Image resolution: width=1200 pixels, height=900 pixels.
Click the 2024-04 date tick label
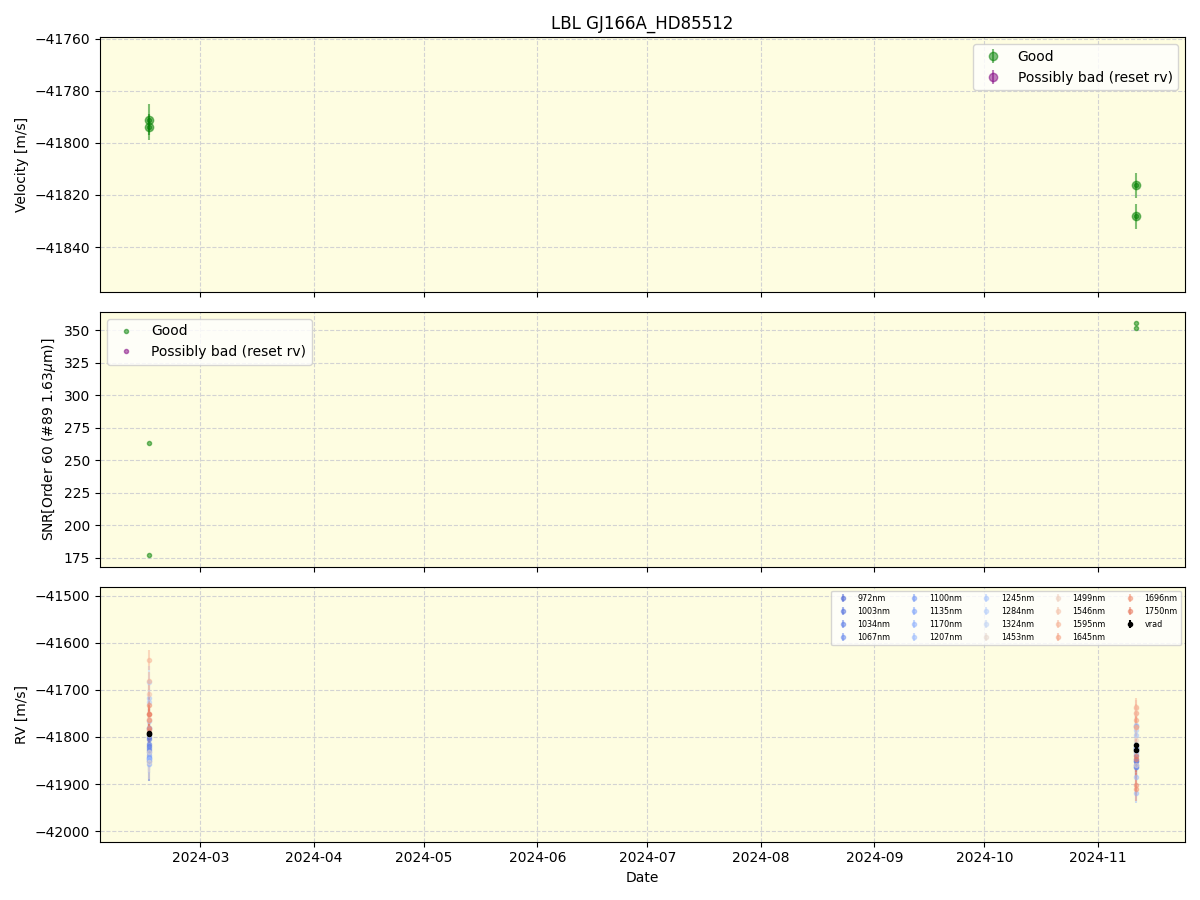coord(314,858)
